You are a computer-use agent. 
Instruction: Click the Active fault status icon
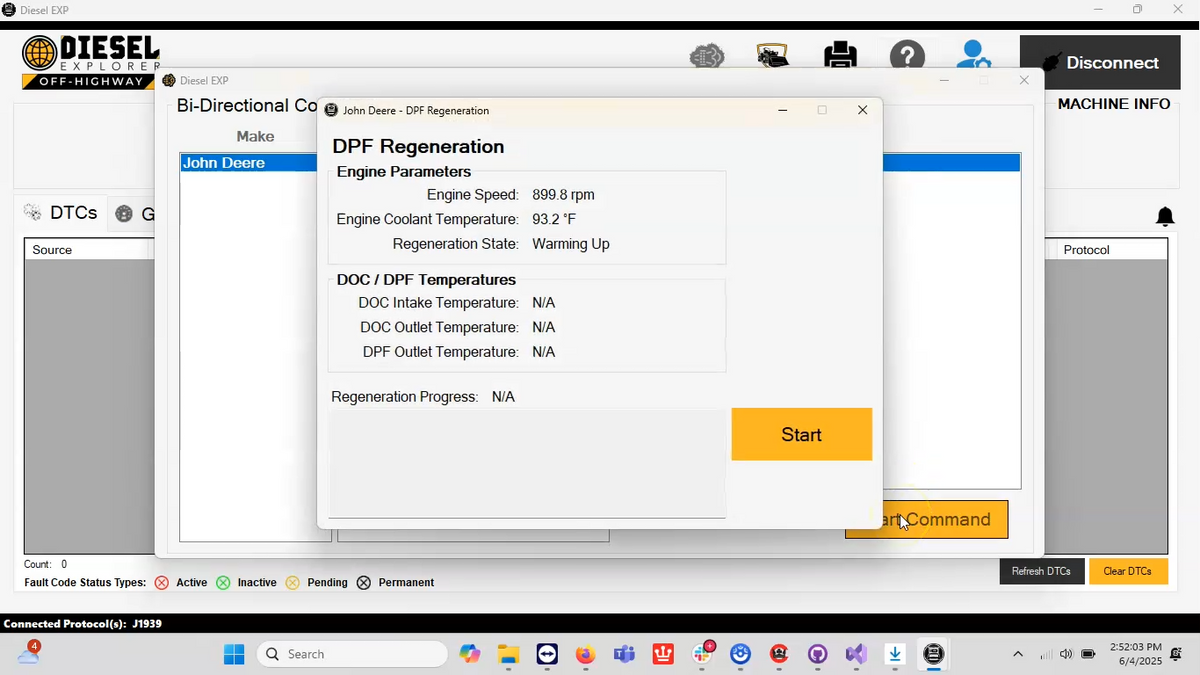(x=162, y=582)
